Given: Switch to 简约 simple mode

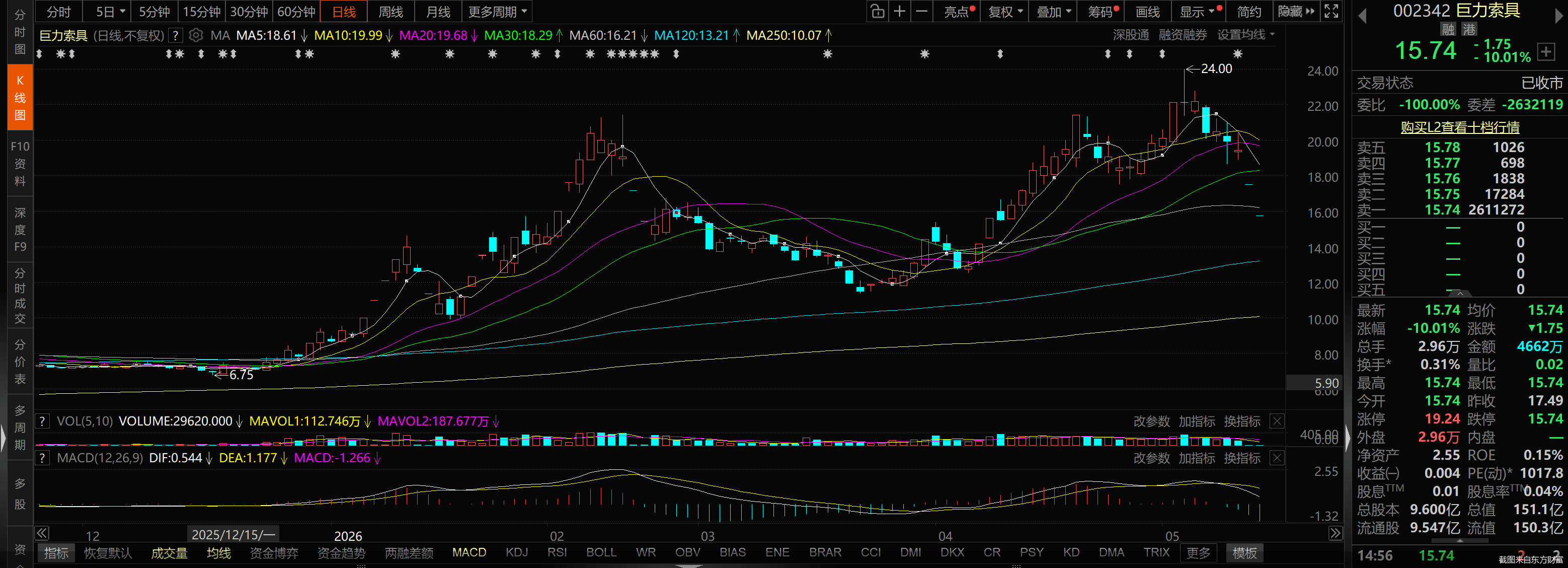Looking at the screenshot, I should click(1249, 12).
